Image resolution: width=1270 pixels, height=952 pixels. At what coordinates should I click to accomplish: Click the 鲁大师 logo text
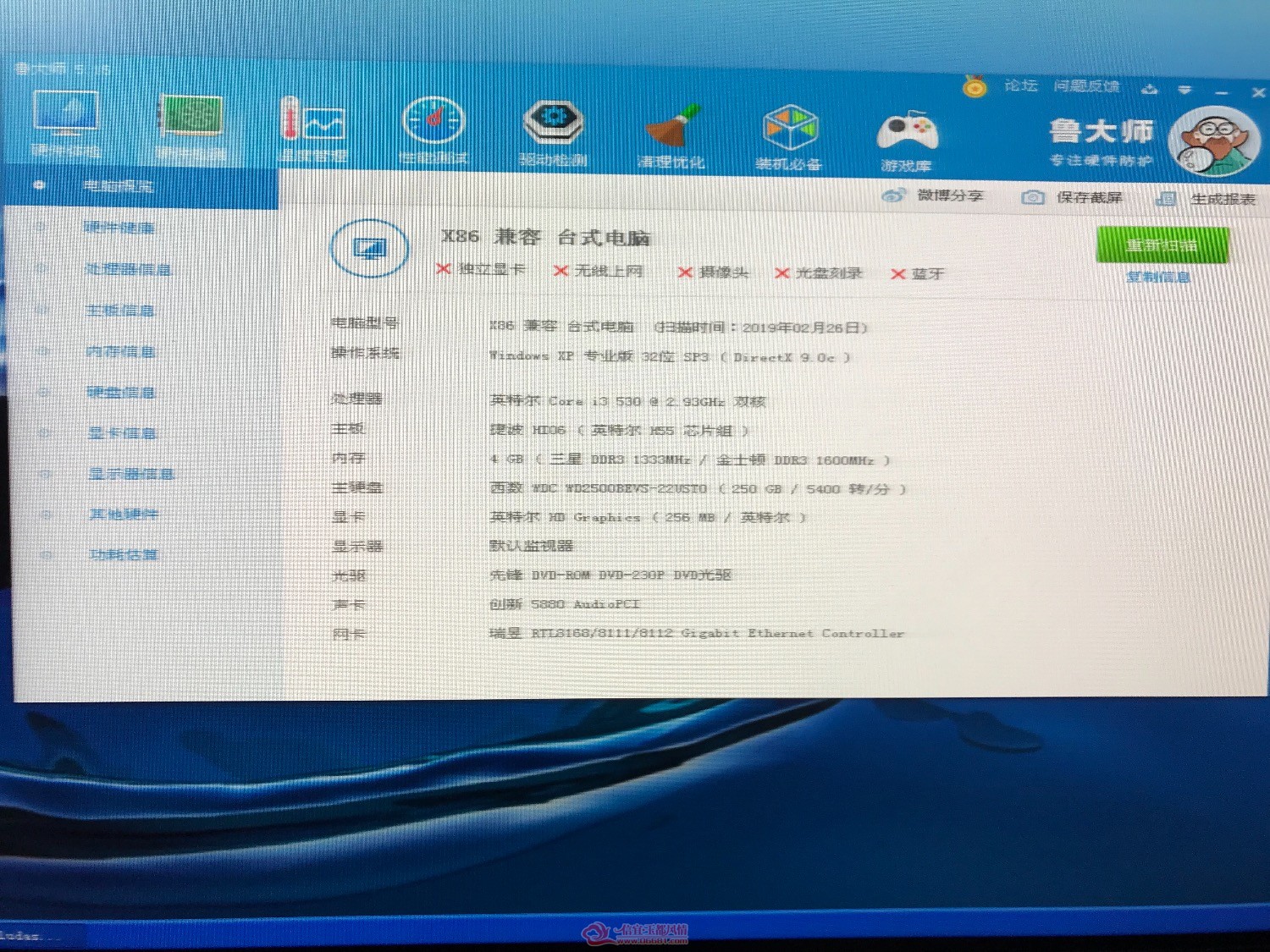tap(1101, 132)
